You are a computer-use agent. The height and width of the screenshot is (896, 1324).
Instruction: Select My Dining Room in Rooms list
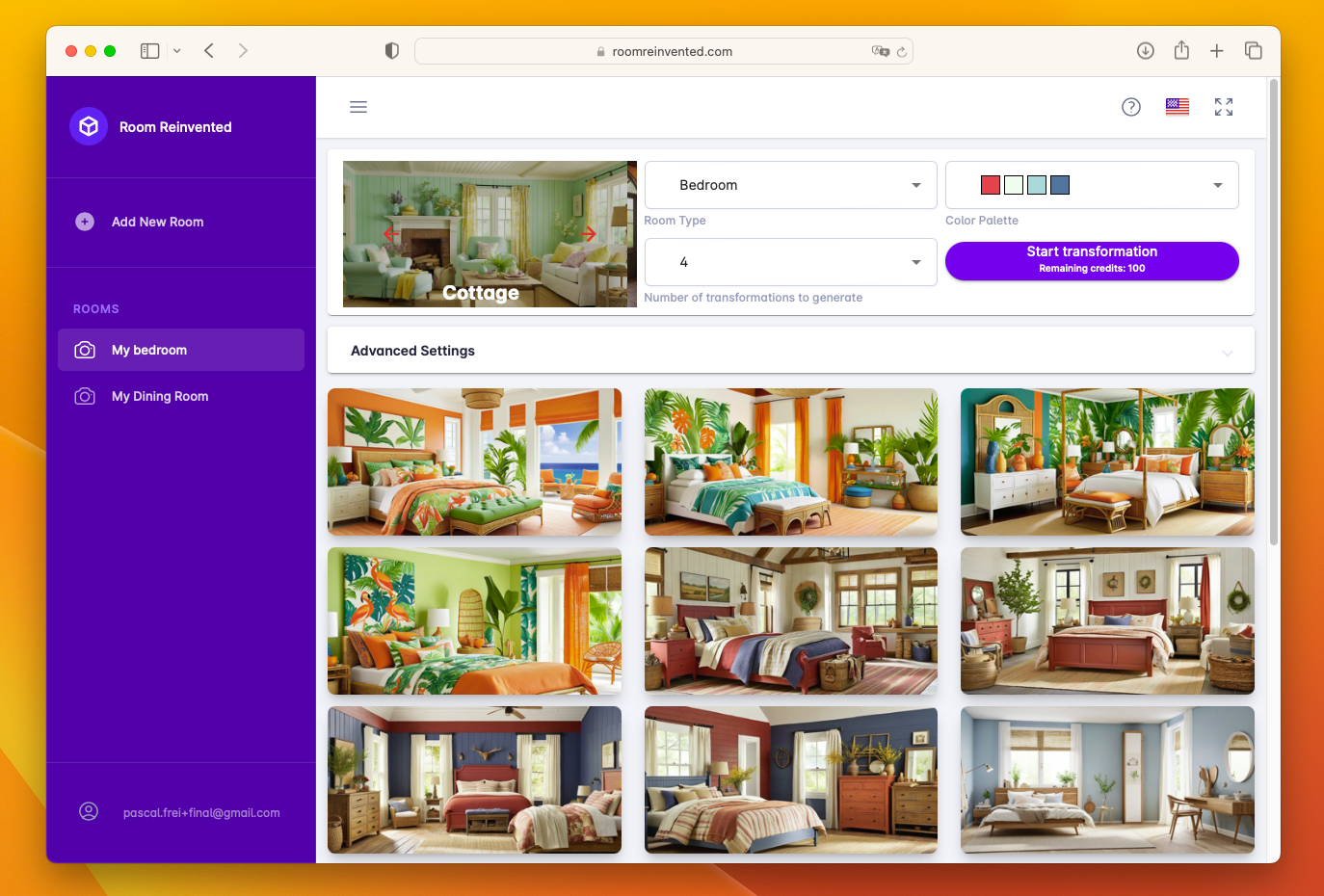pyautogui.click(x=181, y=396)
